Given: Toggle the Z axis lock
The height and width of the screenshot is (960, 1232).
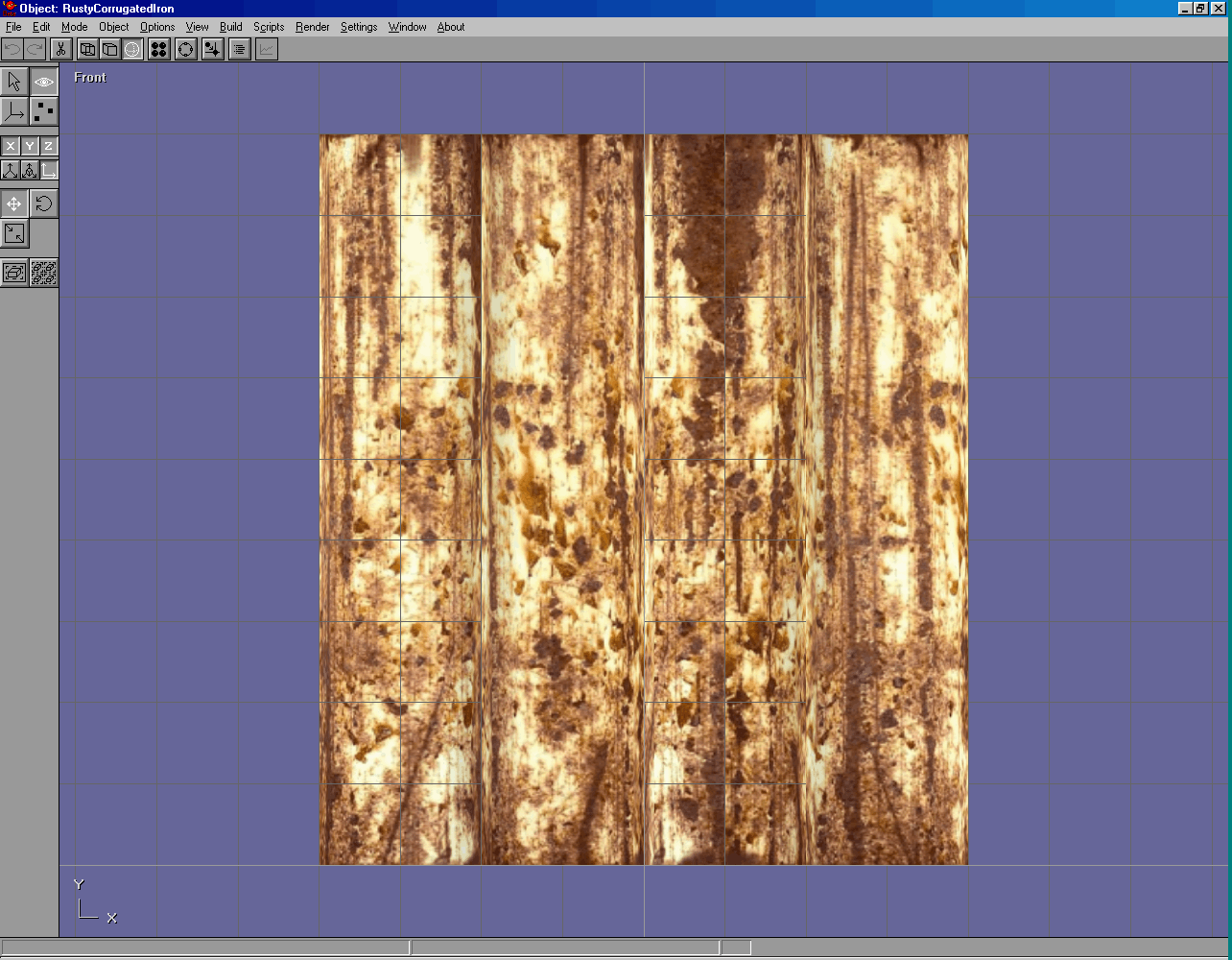Looking at the screenshot, I should pos(48,146).
